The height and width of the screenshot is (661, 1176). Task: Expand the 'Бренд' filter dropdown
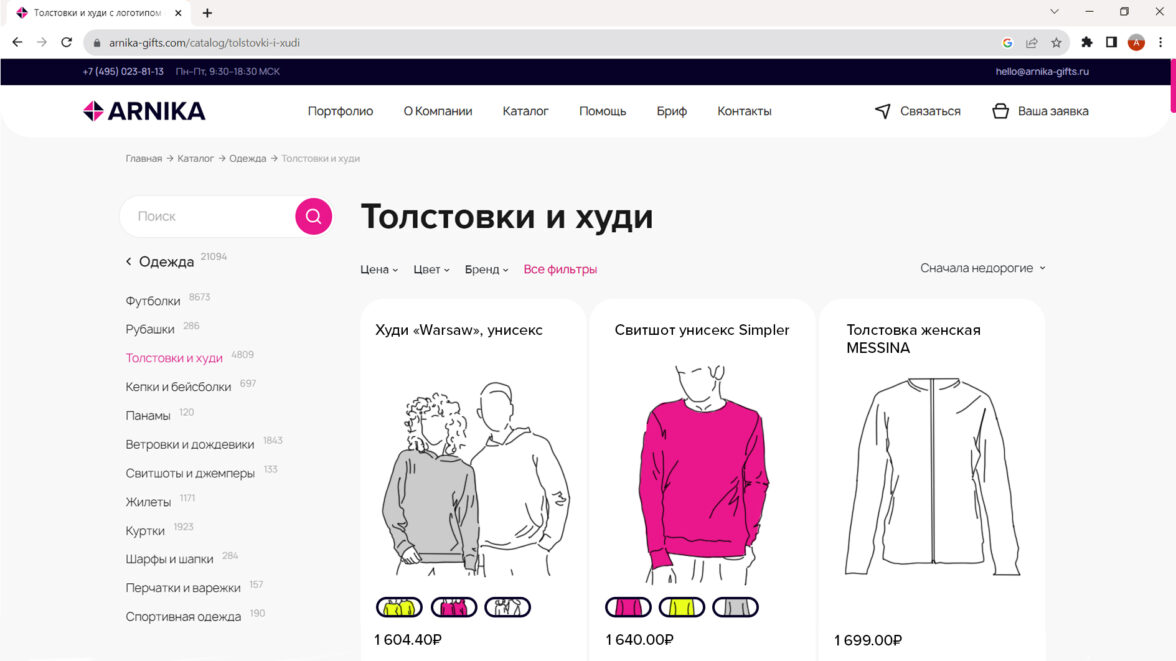coord(486,269)
